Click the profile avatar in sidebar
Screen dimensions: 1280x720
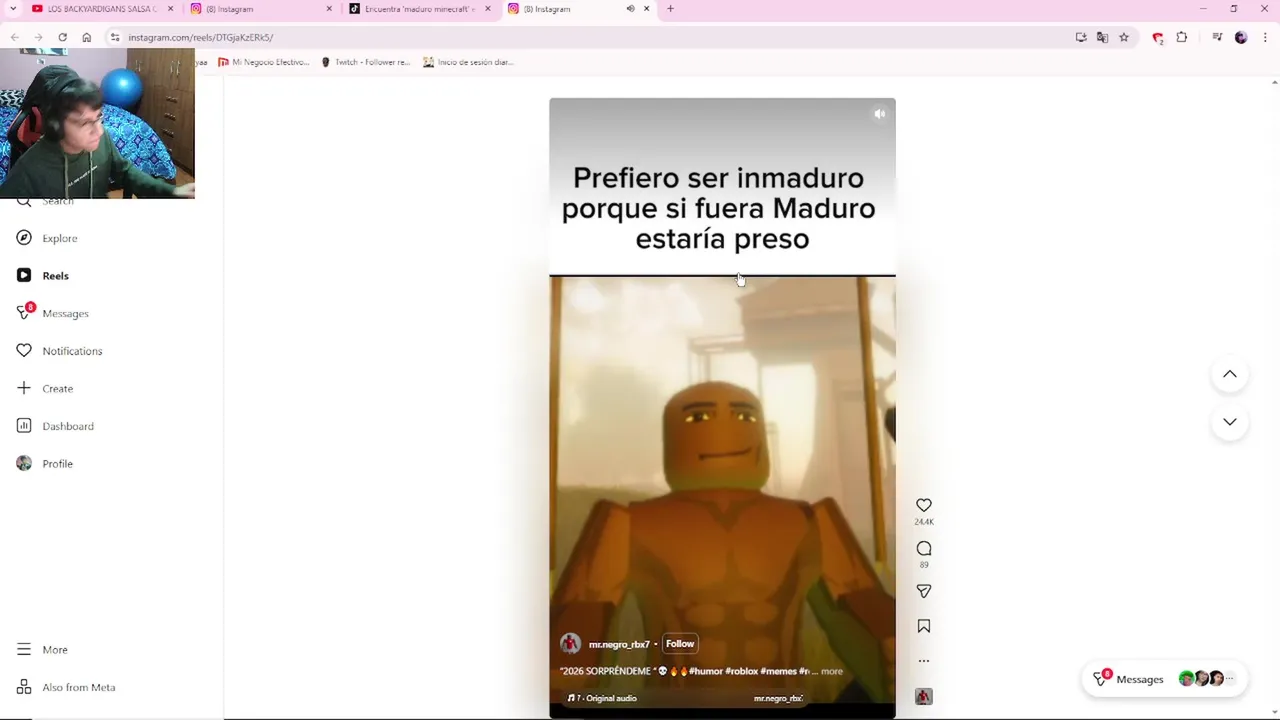pyautogui.click(x=24, y=464)
